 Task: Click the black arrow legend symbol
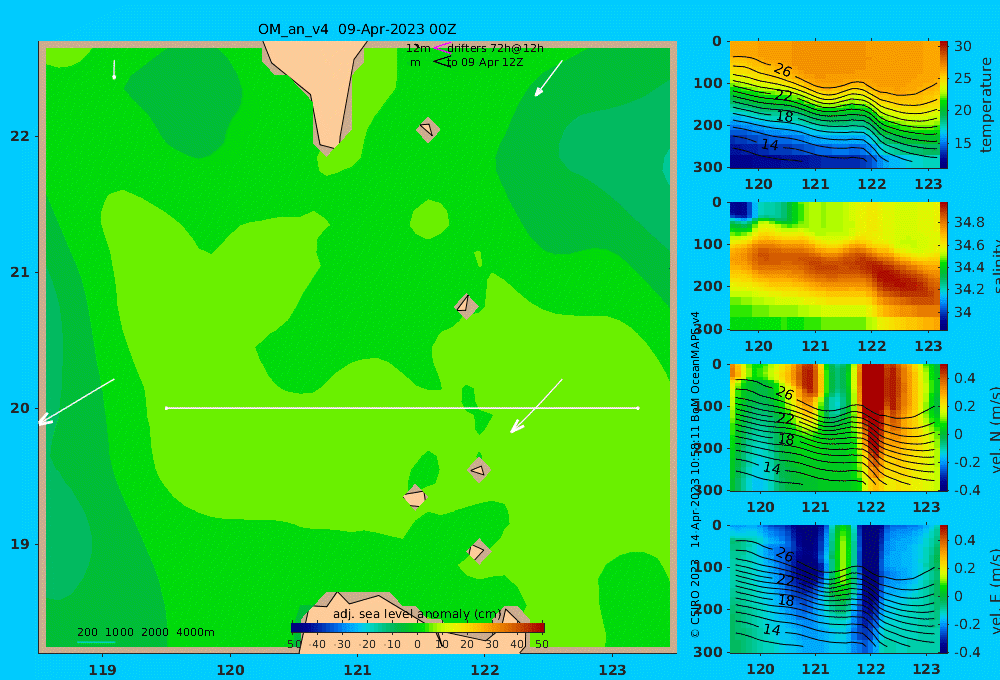pyautogui.click(x=442, y=61)
